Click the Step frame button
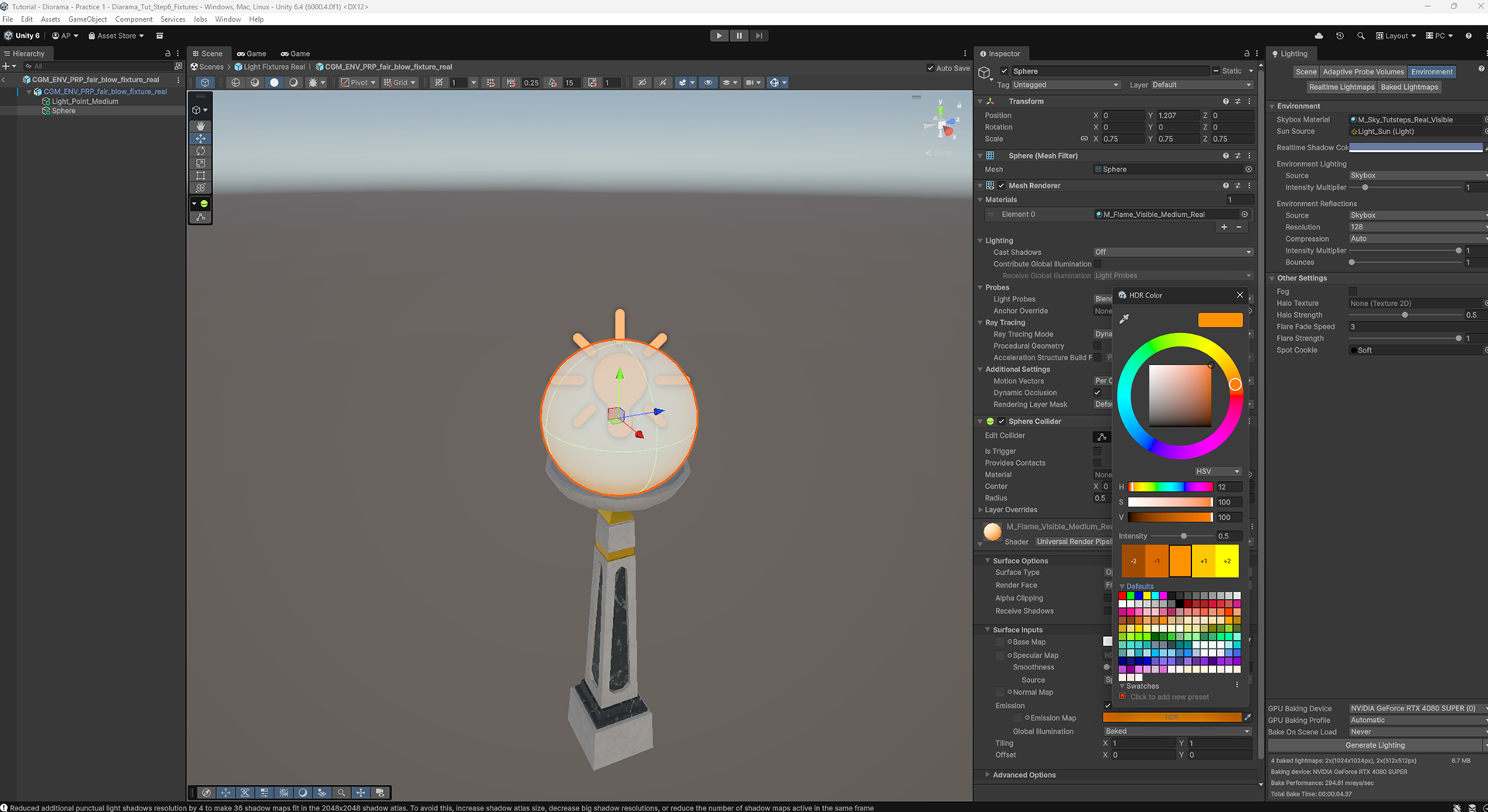The width and height of the screenshot is (1488, 812). pos(759,36)
